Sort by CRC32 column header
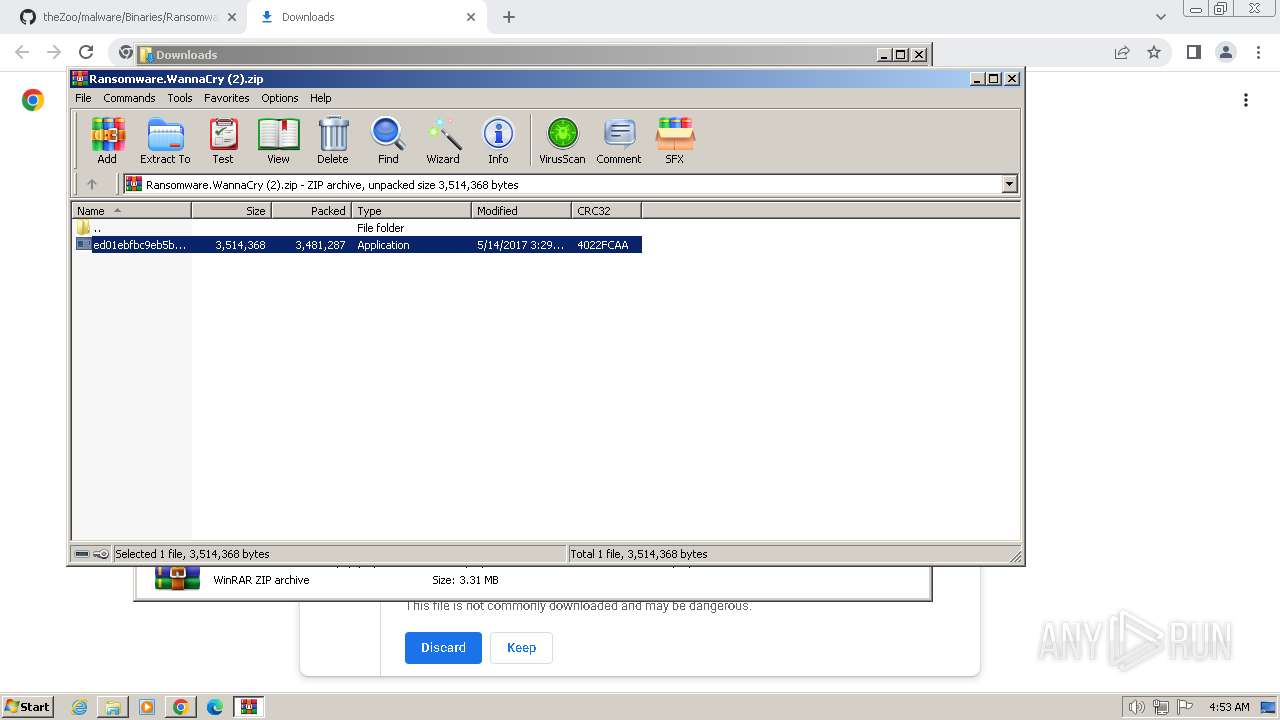Image resolution: width=1280 pixels, height=720 pixels. (x=606, y=210)
